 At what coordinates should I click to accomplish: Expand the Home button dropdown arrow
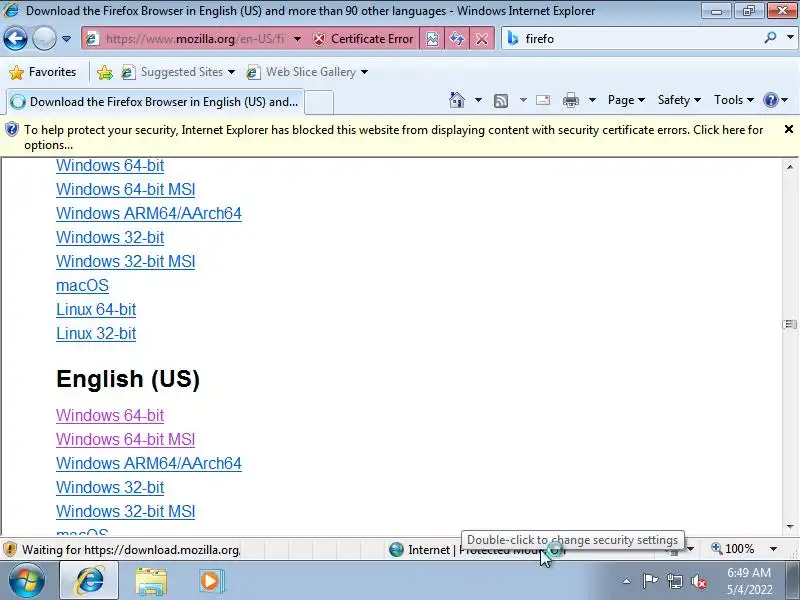pos(478,100)
